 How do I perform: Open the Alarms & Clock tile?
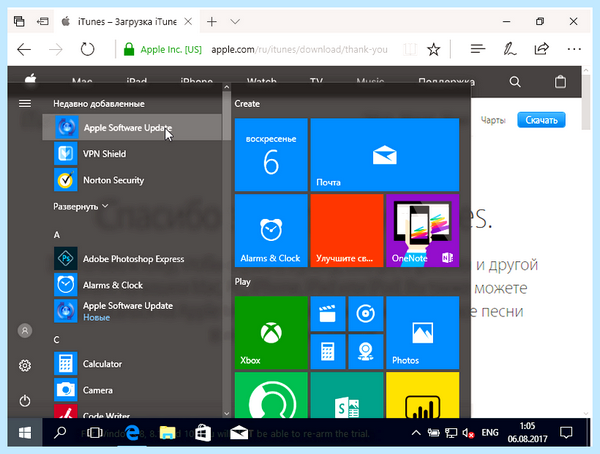(271, 230)
